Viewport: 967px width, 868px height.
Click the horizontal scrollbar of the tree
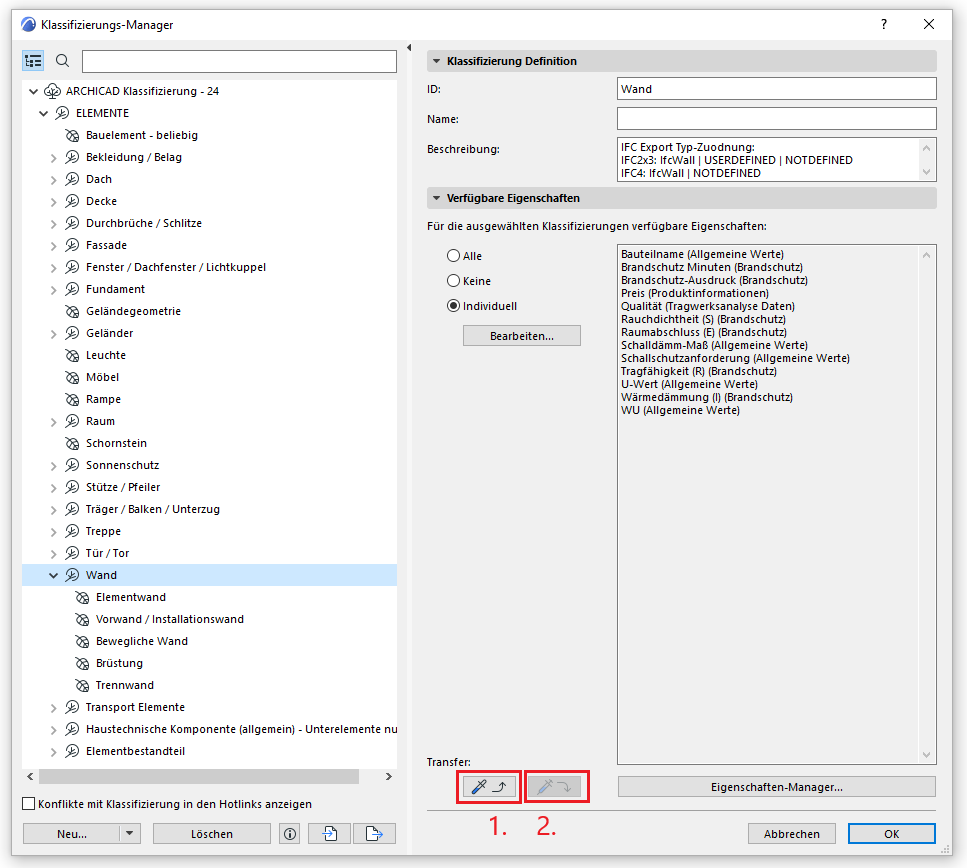coord(198,777)
